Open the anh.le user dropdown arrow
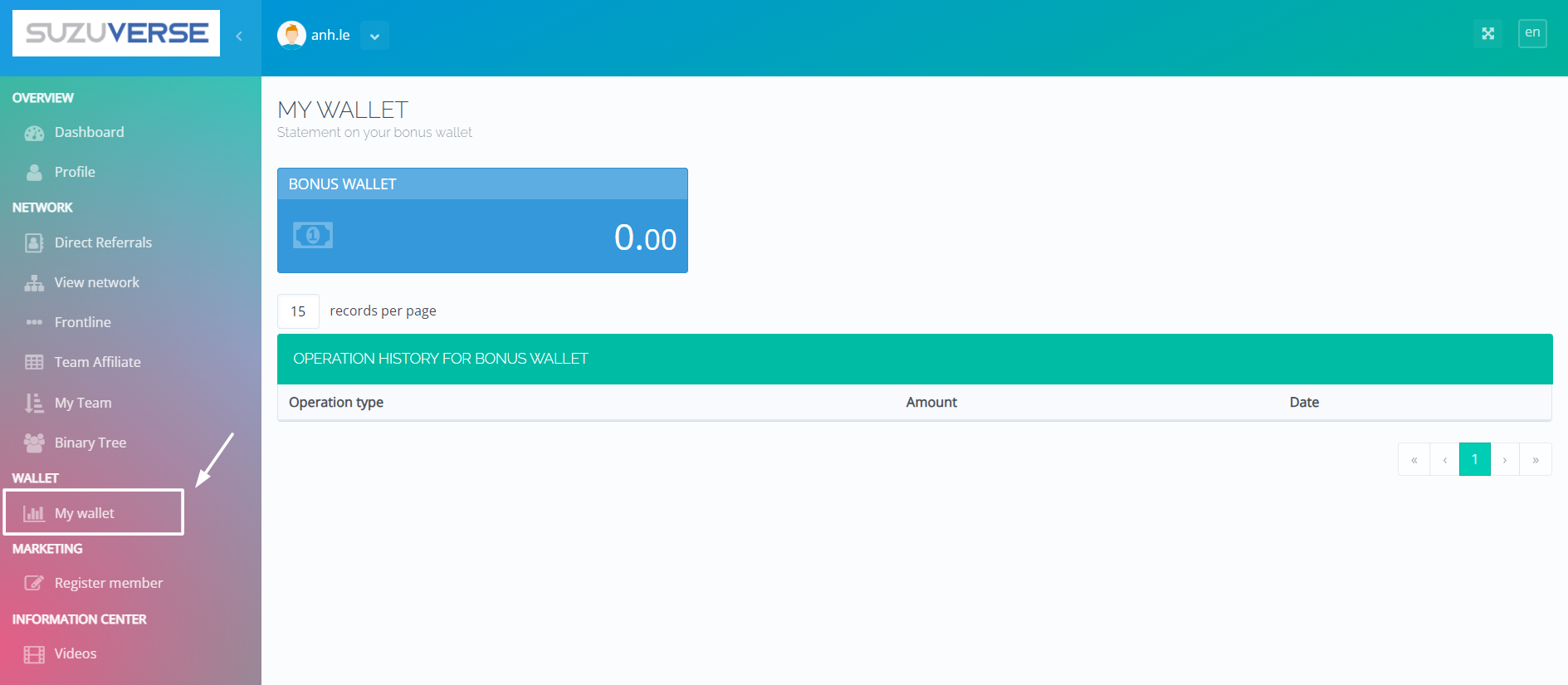 374,36
